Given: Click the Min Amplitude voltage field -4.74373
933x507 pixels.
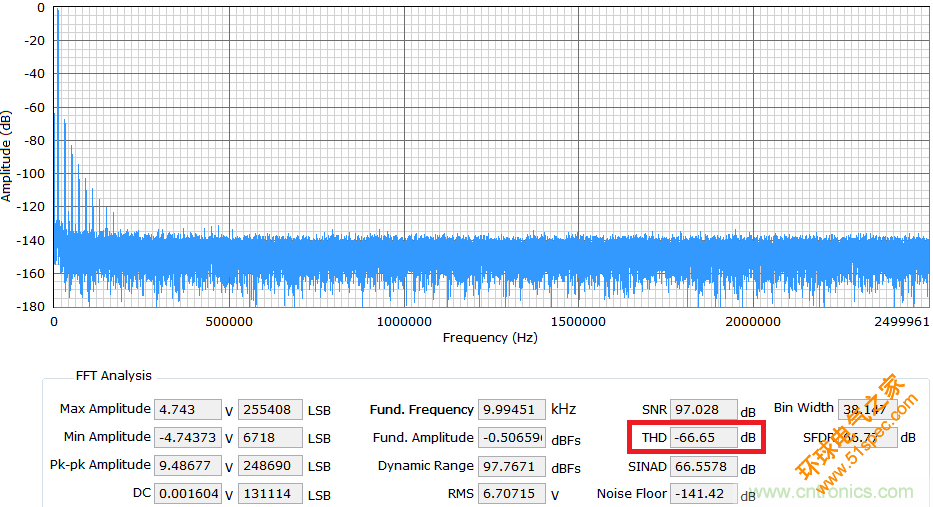Looking at the screenshot, I should click(187, 437).
